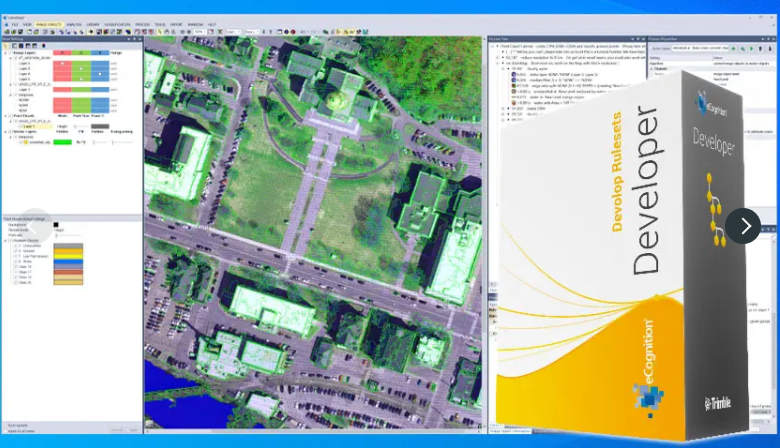Viewport: 780px width, 448px height.
Task: Collapse the Vector Layers tree node
Action: point(5,132)
